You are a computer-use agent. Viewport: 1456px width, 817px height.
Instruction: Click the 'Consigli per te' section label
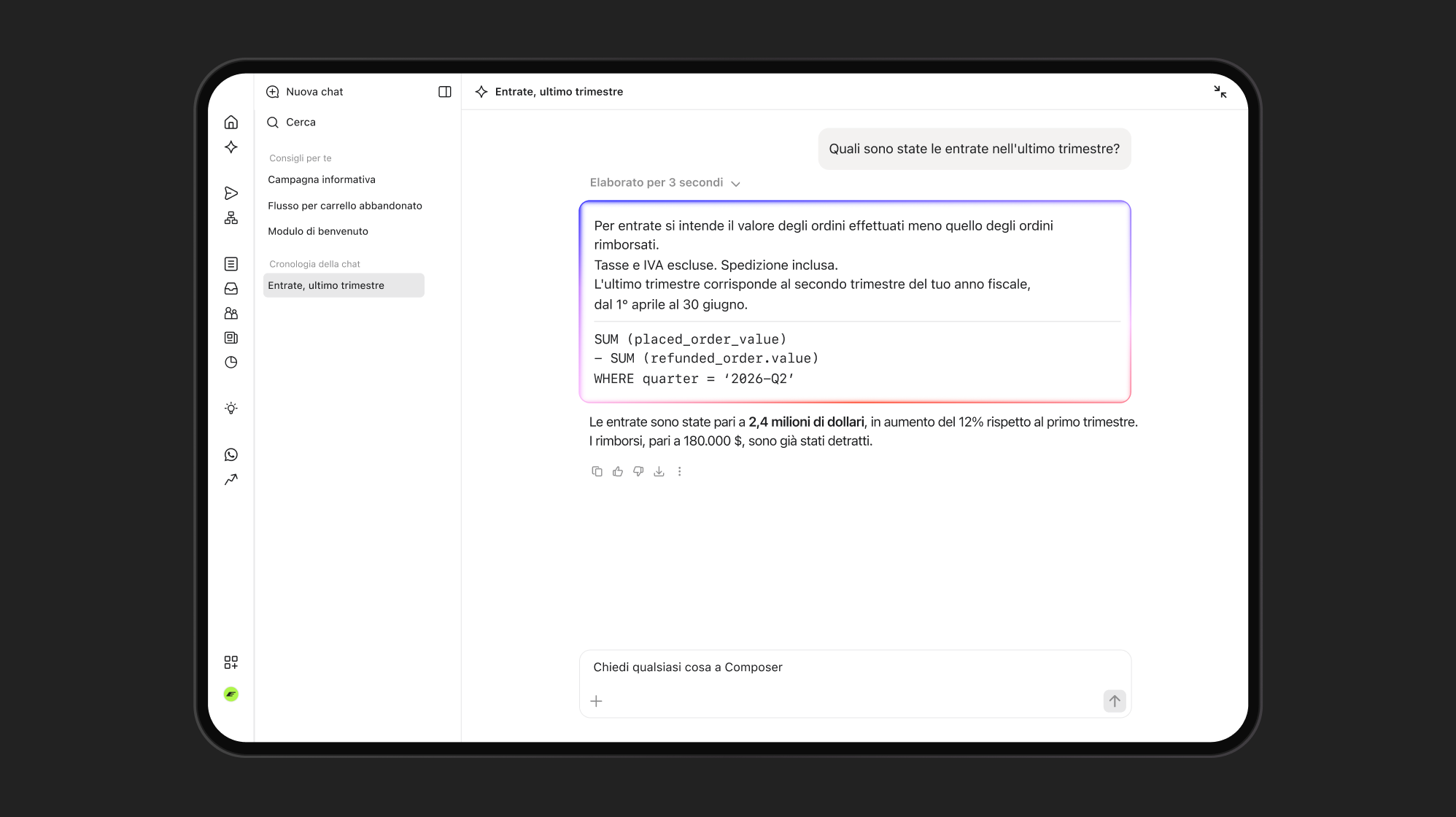click(300, 158)
